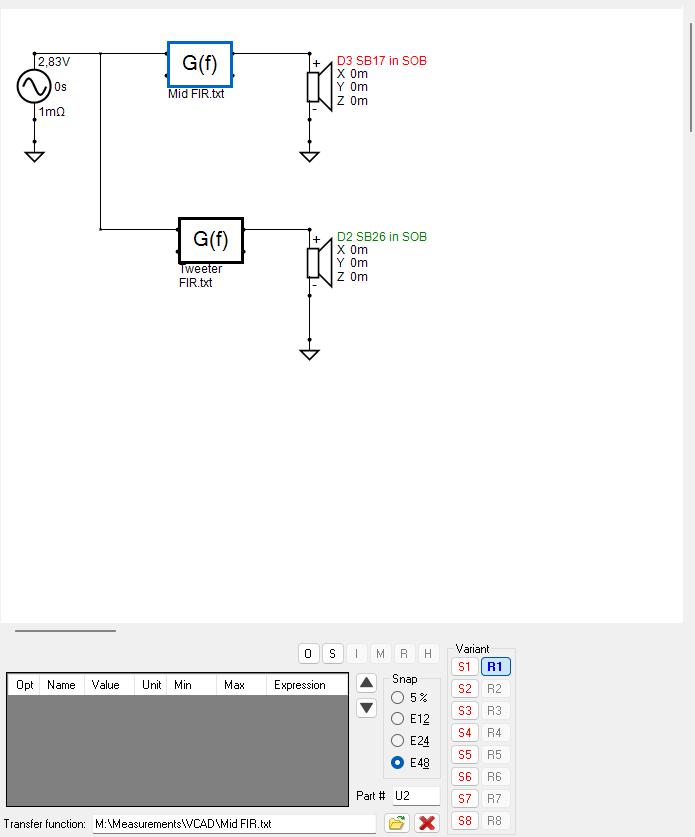Select E48 snap option
695x837 pixels.
click(410, 762)
